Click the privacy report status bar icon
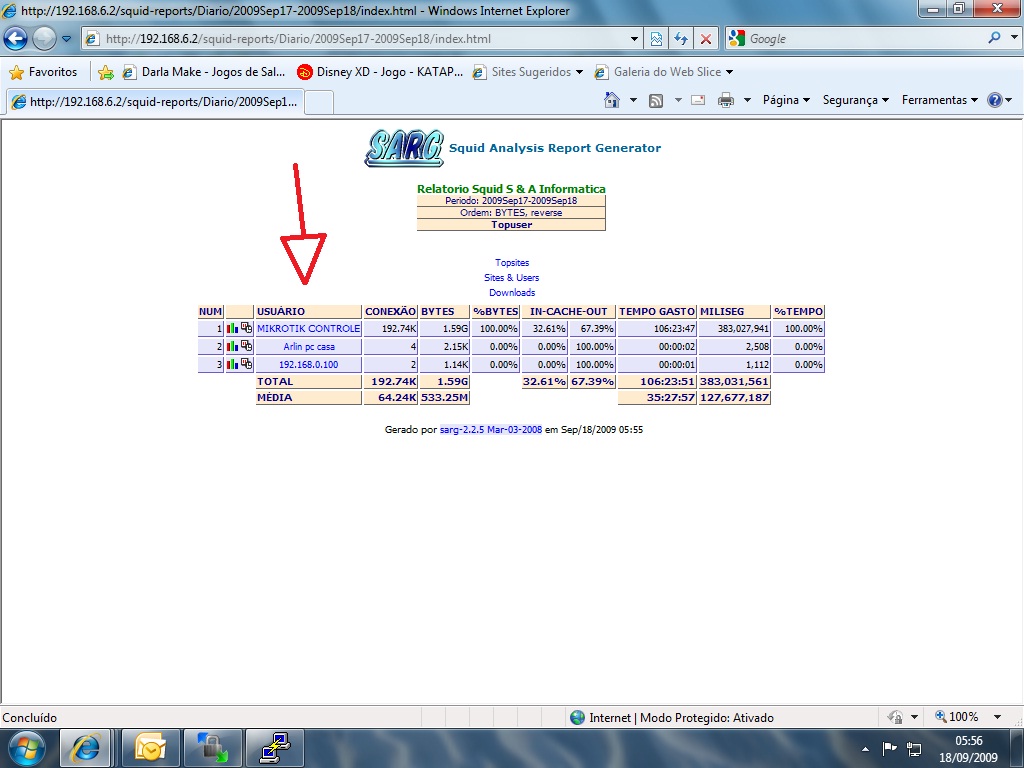 [x=895, y=717]
